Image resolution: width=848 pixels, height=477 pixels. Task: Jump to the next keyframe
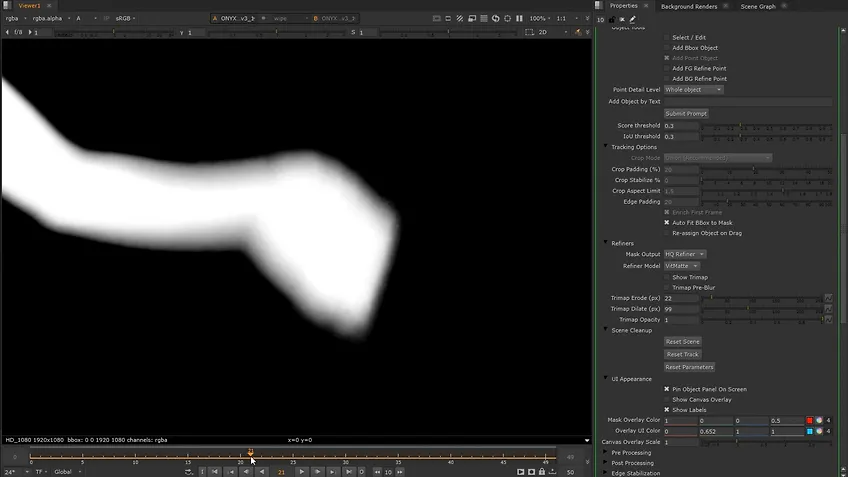(x=332, y=472)
